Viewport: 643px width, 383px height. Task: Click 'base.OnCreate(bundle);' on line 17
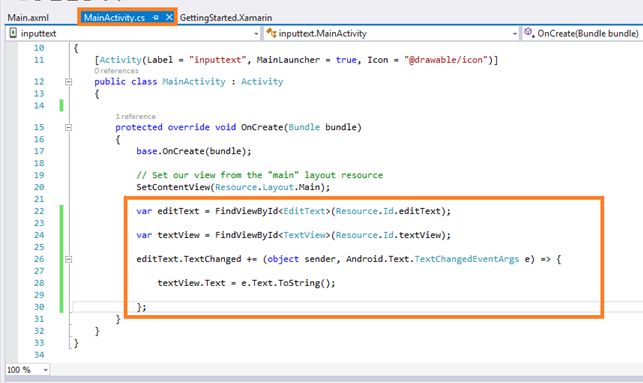pos(194,151)
